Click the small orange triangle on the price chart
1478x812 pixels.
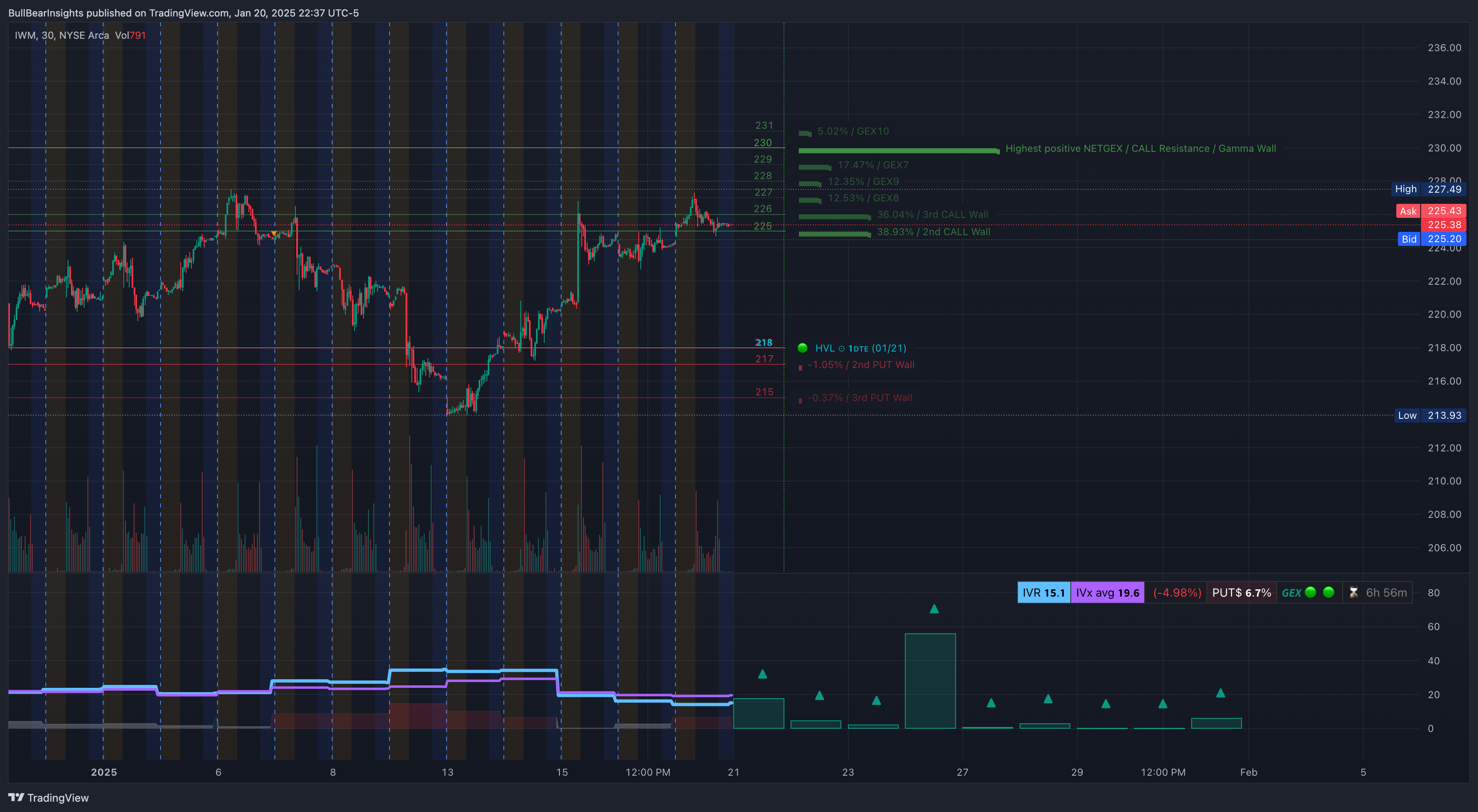[274, 233]
